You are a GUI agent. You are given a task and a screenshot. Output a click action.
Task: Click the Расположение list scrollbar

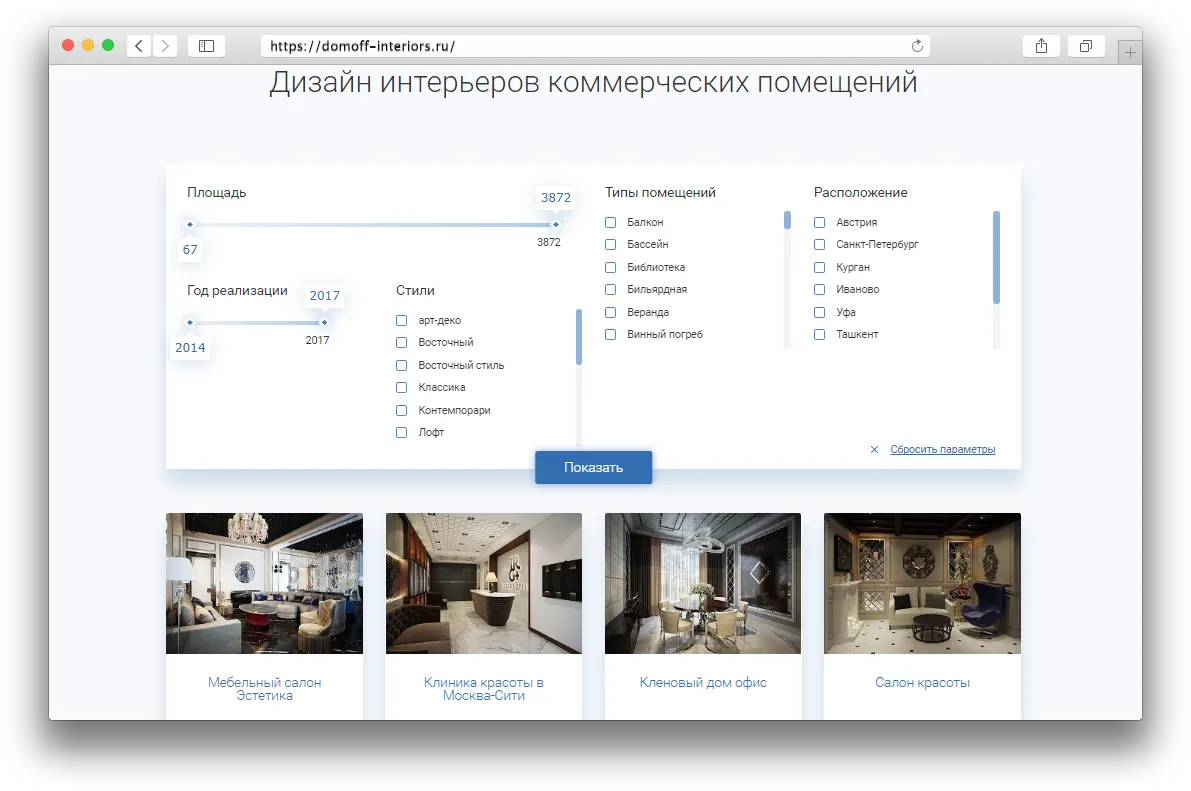point(996,257)
